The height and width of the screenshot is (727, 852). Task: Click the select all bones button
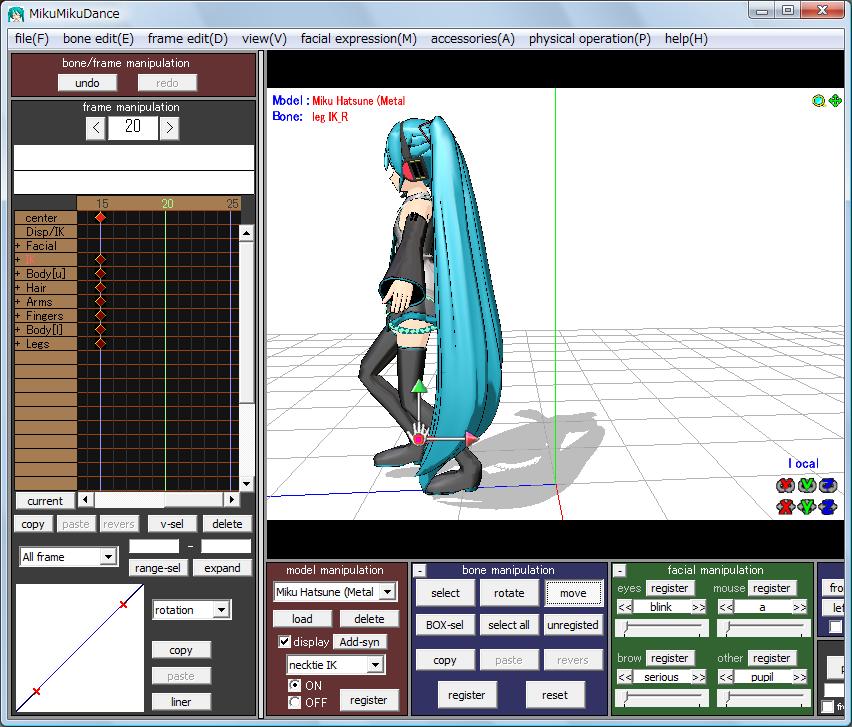[x=509, y=625]
